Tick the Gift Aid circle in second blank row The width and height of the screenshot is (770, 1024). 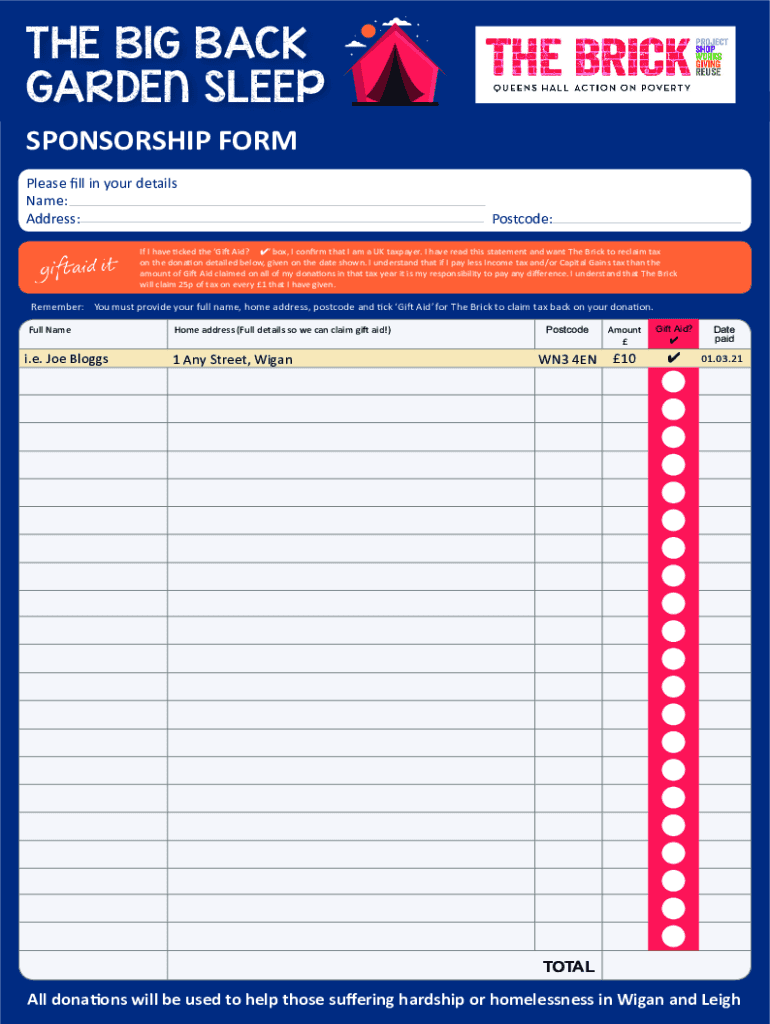(x=673, y=409)
